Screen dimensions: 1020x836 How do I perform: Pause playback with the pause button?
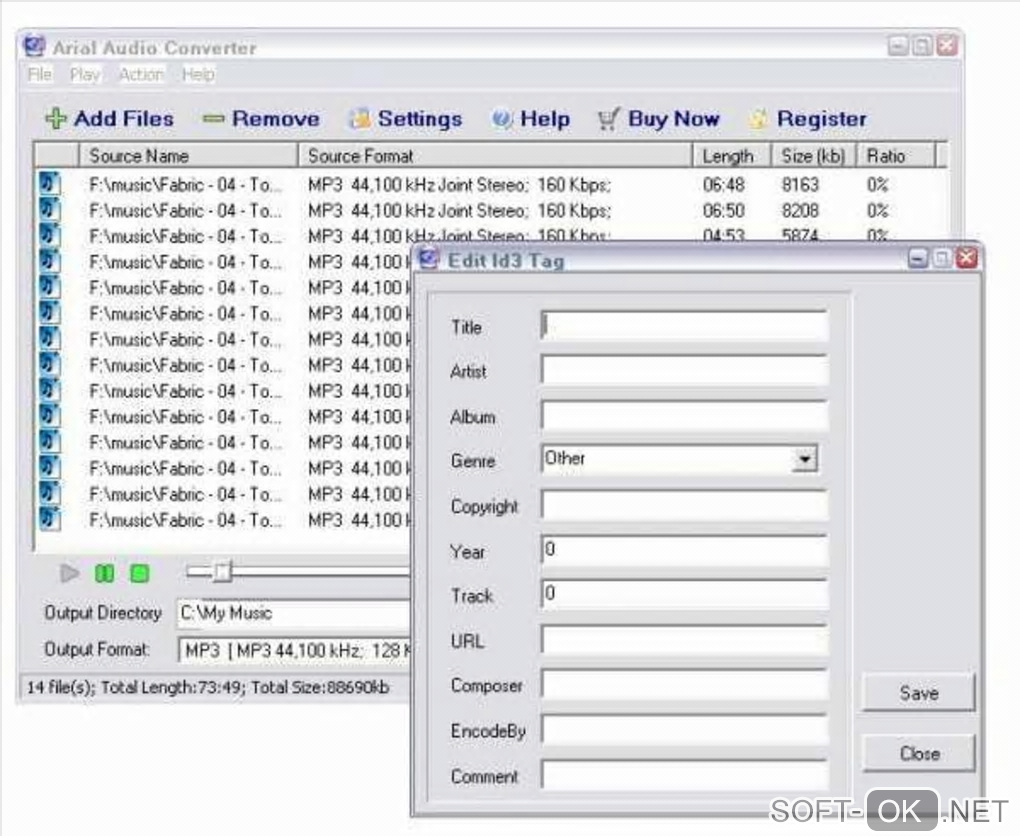coord(104,573)
